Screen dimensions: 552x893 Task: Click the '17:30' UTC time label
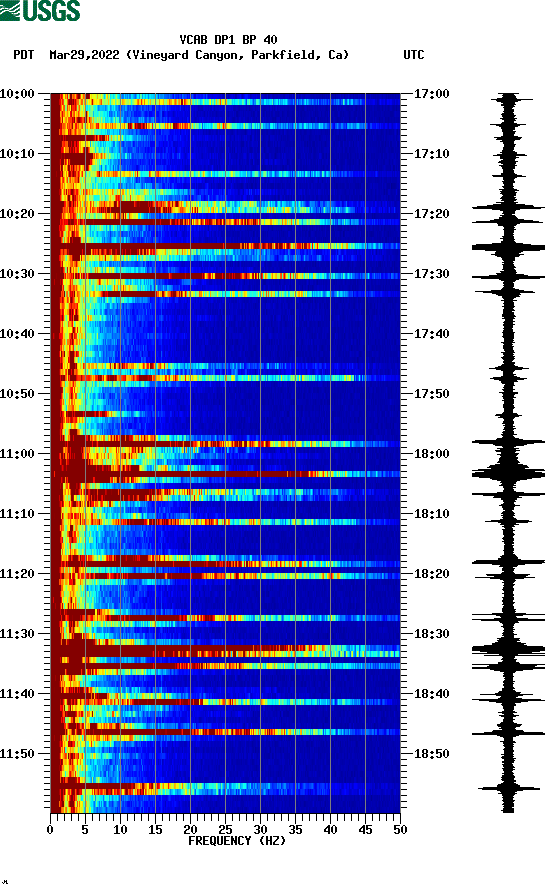point(432,273)
